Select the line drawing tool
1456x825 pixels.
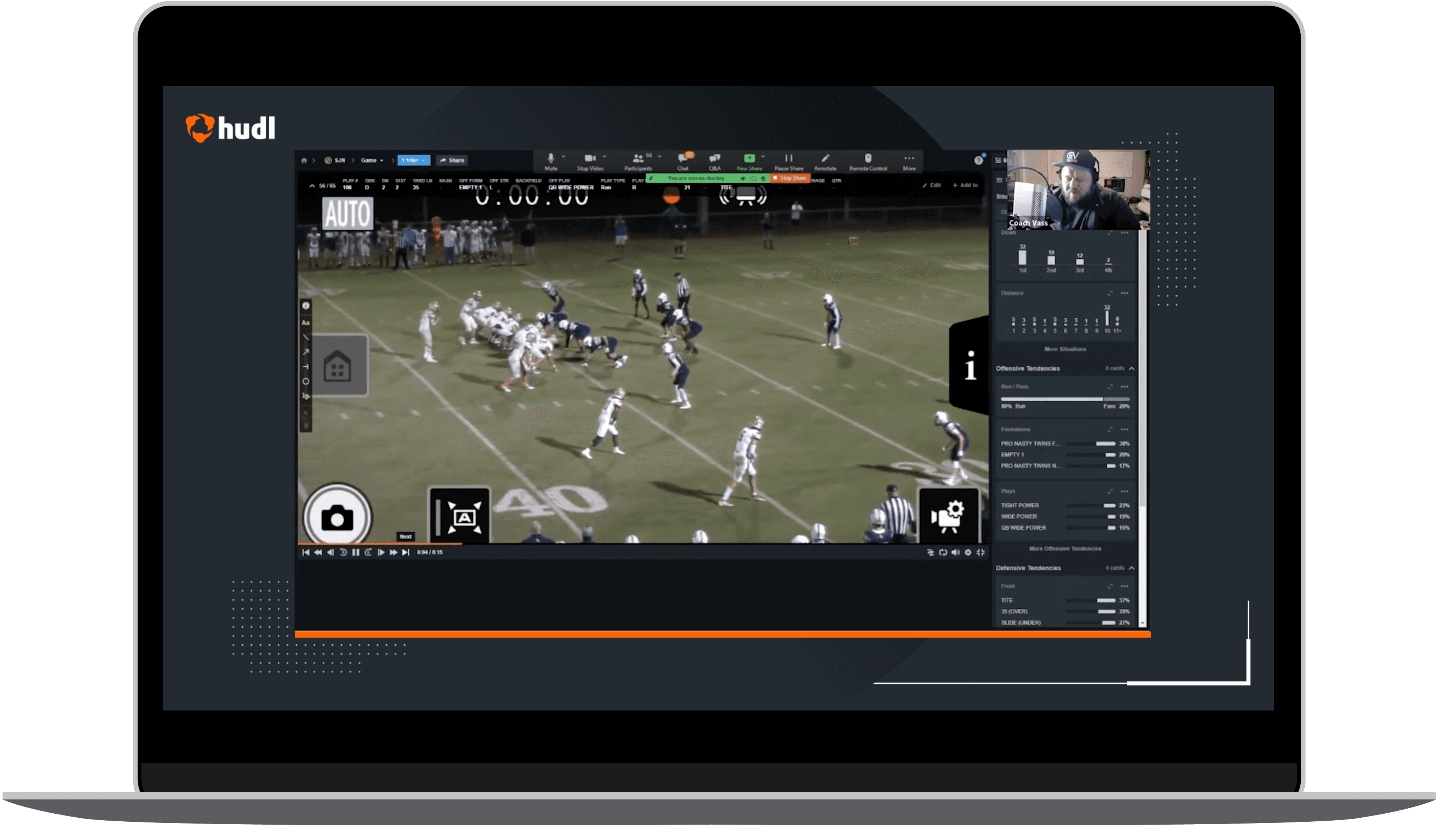[x=305, y=338]
